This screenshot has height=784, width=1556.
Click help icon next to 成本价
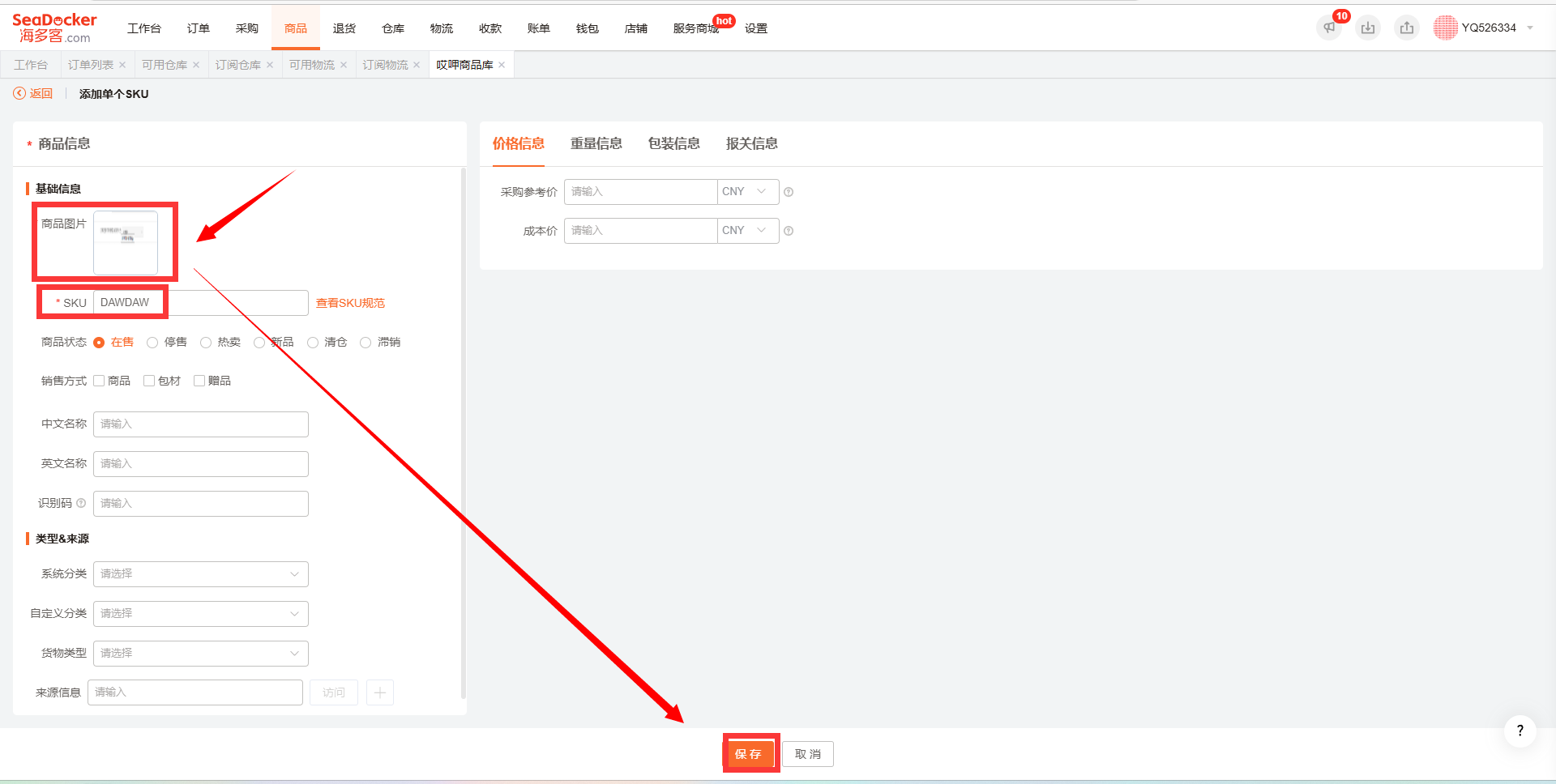pyautogui.click(x=789, y=231)
